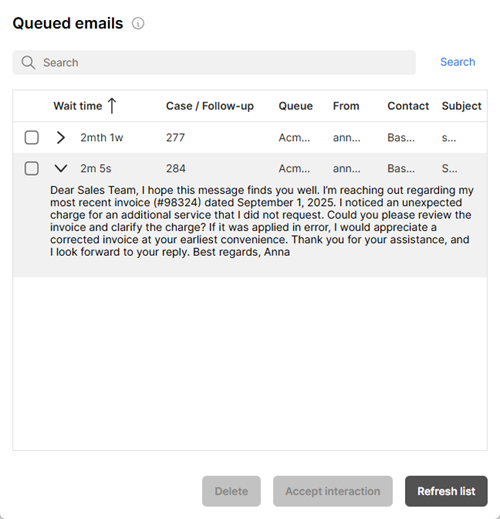This screenshot has height=519, width=500.
Task: Focus the Search input field
Action: (214, 63)
